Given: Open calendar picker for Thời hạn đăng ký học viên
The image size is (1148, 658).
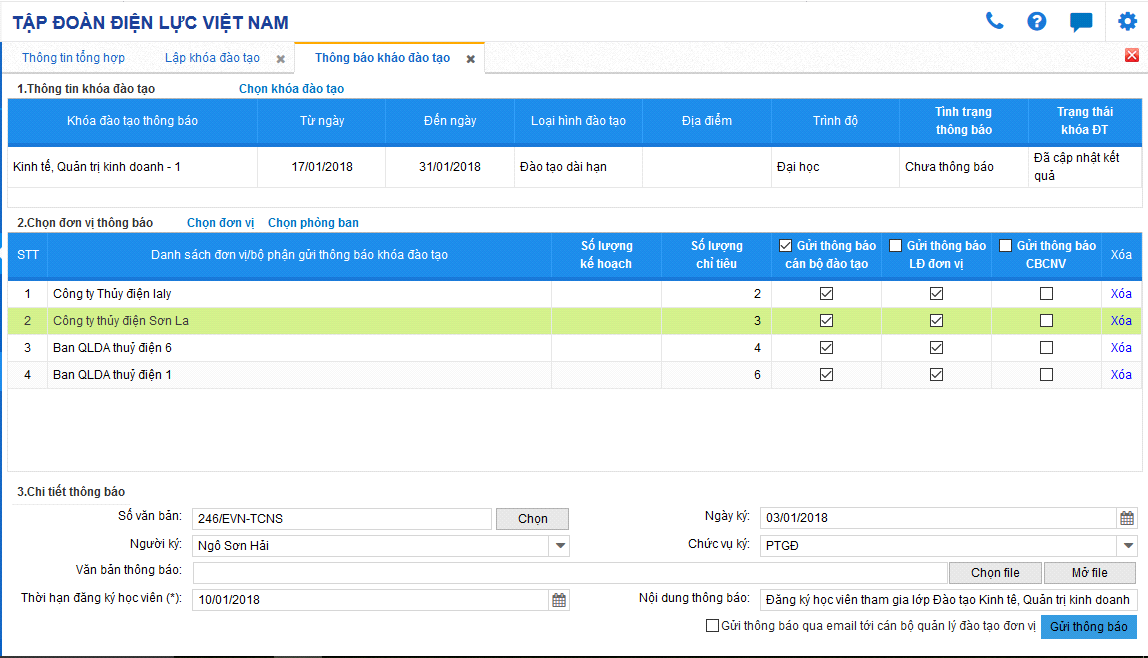Looking at the screenshot, I should tap(559, 600).
